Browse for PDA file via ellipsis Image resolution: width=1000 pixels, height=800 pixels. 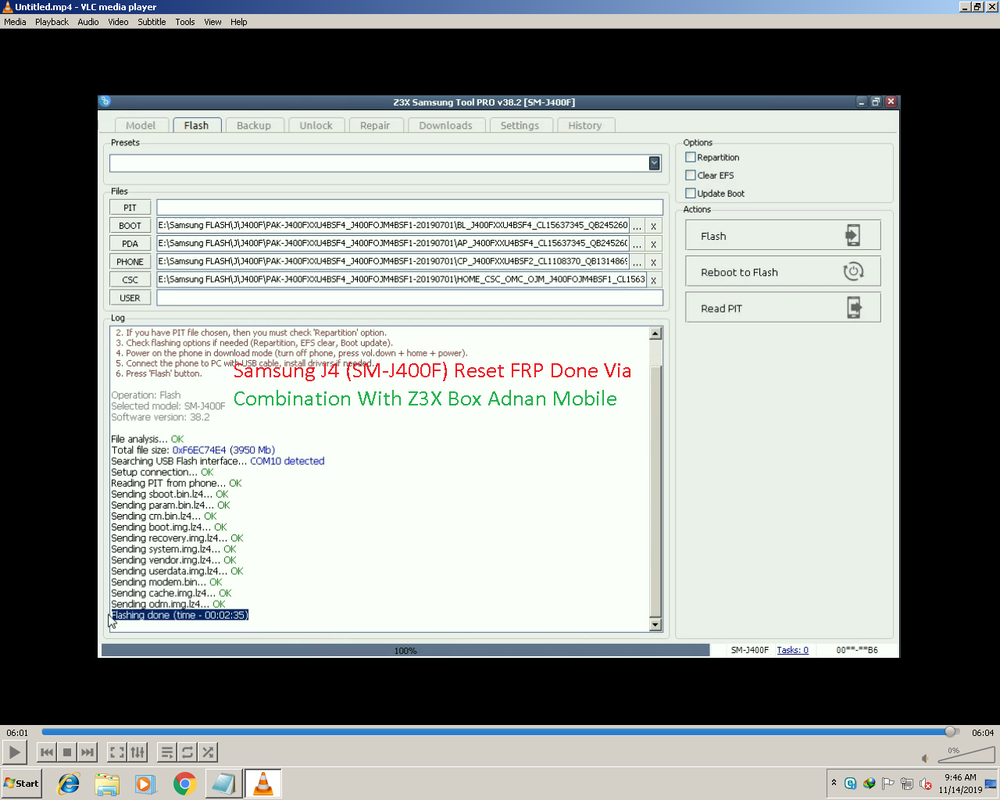(x=637, y=244)
